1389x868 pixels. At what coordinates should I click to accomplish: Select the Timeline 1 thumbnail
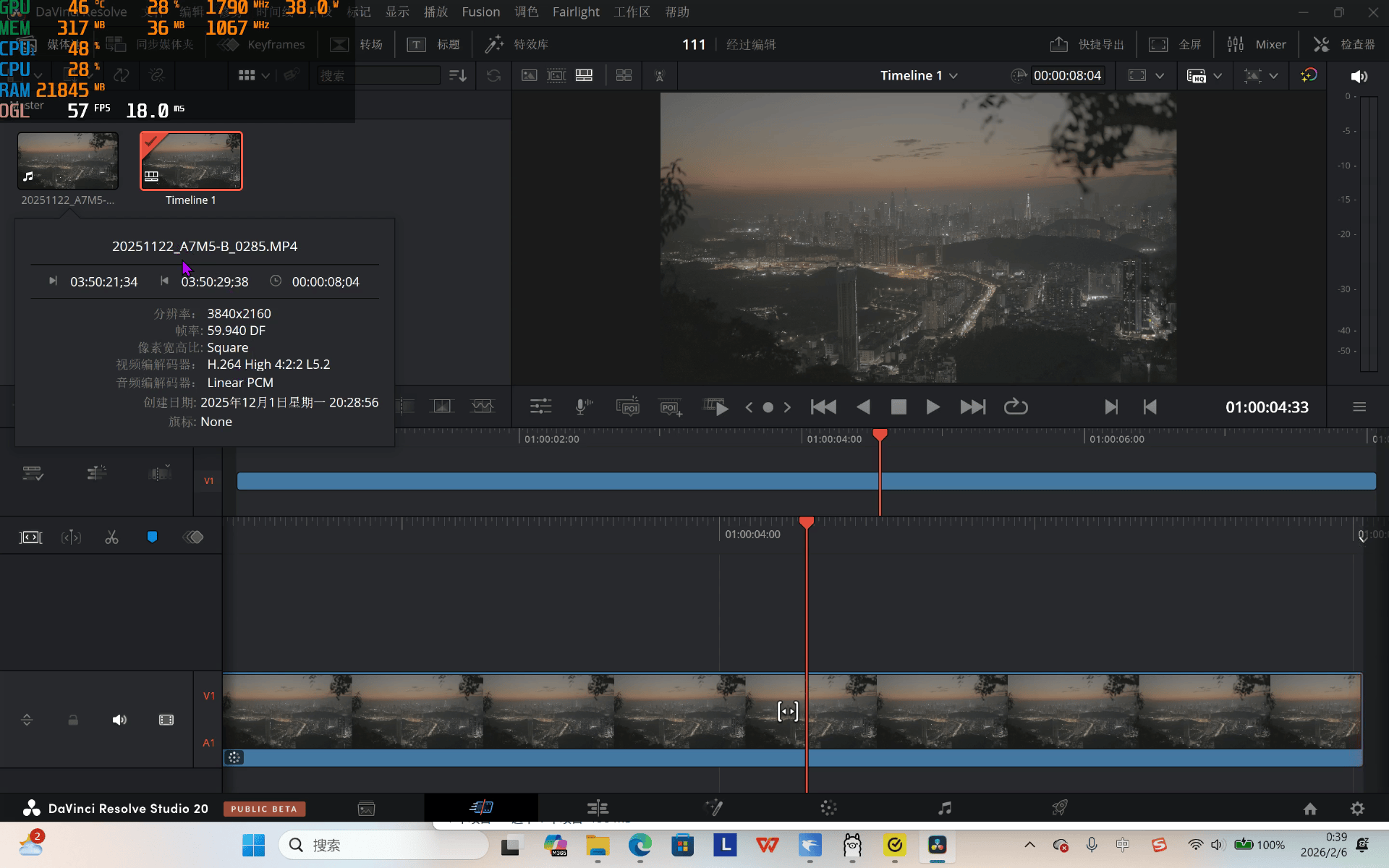click(191, 161)
